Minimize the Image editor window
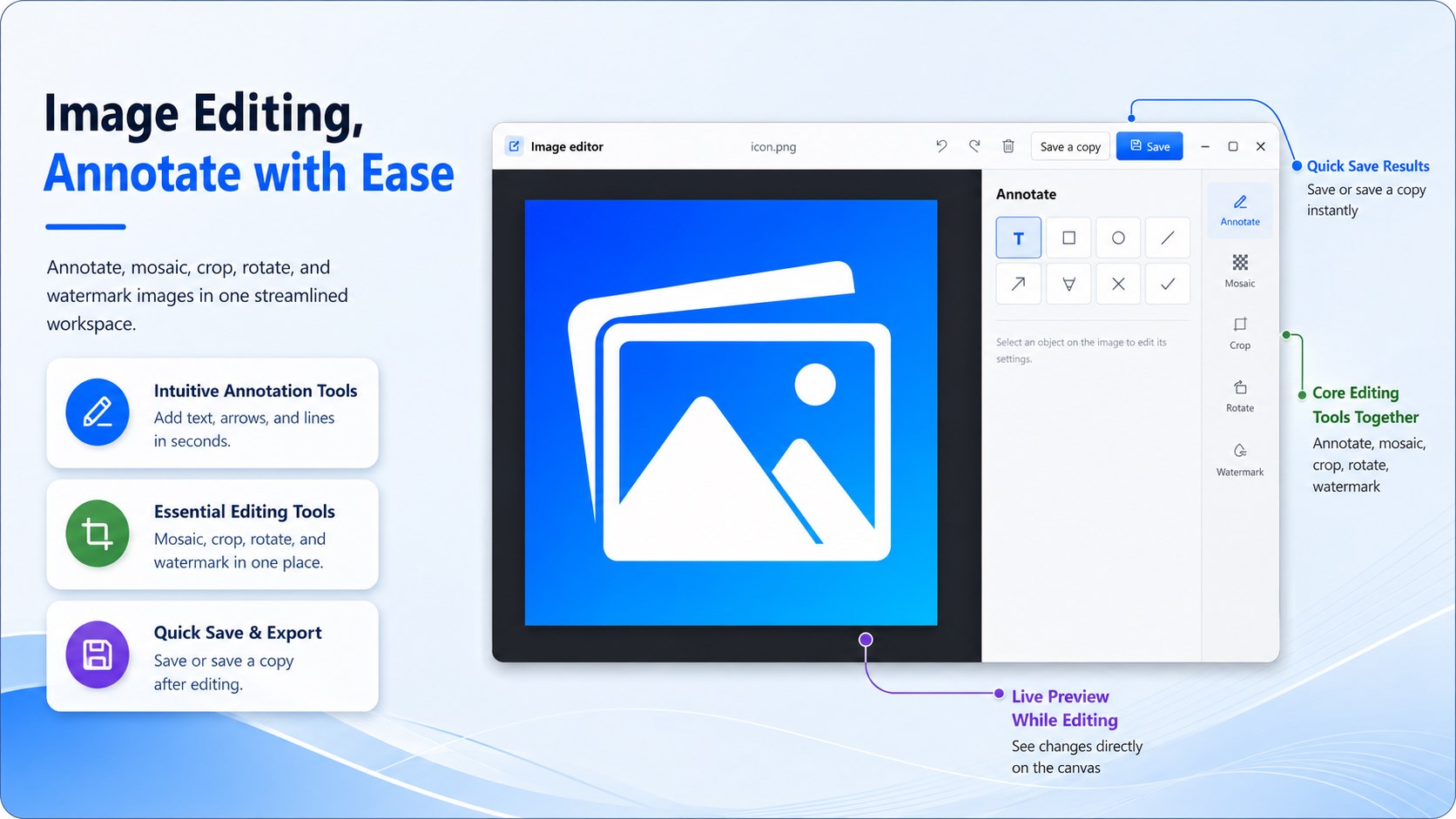Screen dimensions: 1456x819 pos(1205,146)
